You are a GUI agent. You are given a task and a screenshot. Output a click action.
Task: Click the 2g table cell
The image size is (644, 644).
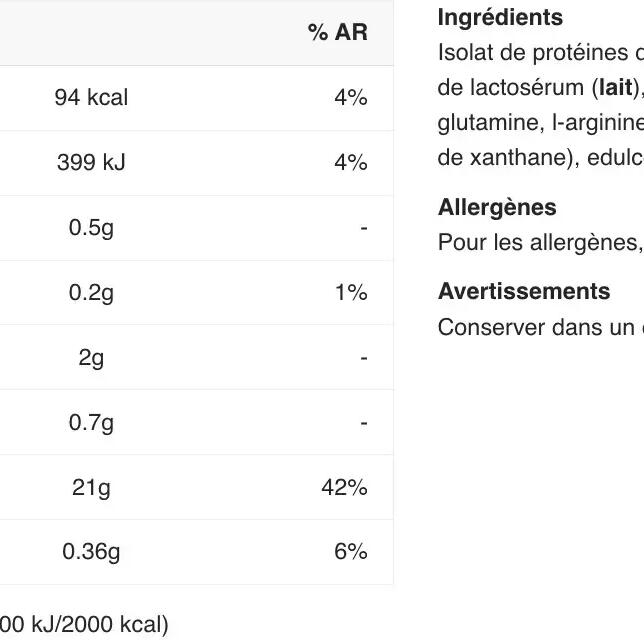tap(91, 358)
